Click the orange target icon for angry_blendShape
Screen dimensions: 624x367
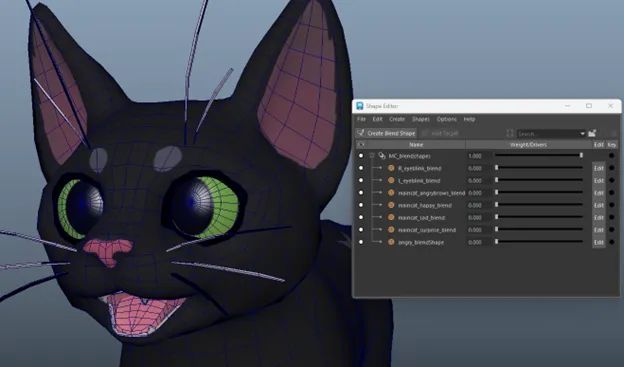point(391,242)
